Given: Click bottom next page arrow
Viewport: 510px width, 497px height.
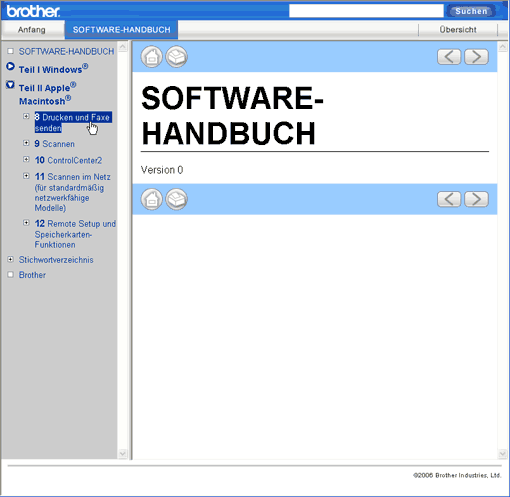Looking at the screenshot, I should (476, 199).
